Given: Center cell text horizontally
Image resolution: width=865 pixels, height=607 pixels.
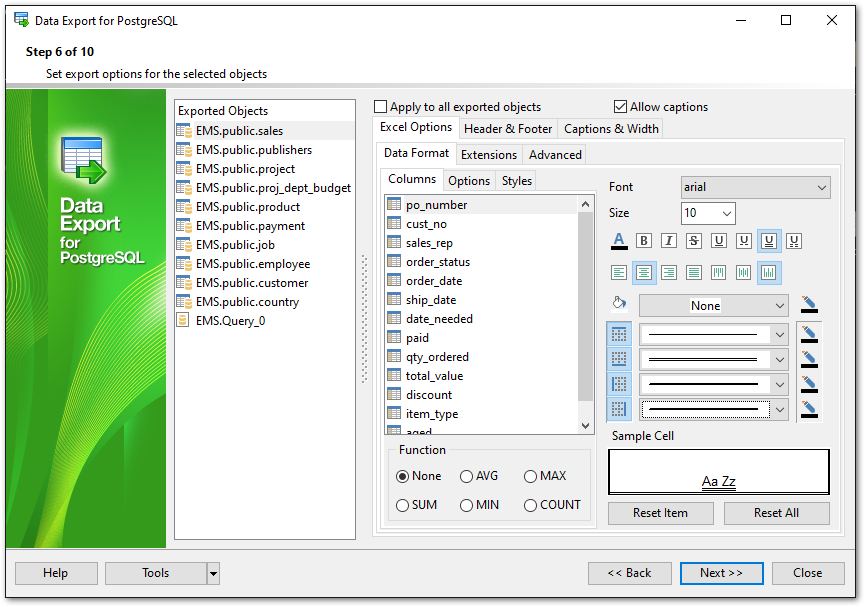Looking at the screenshot, I should (x=644, y=273).
